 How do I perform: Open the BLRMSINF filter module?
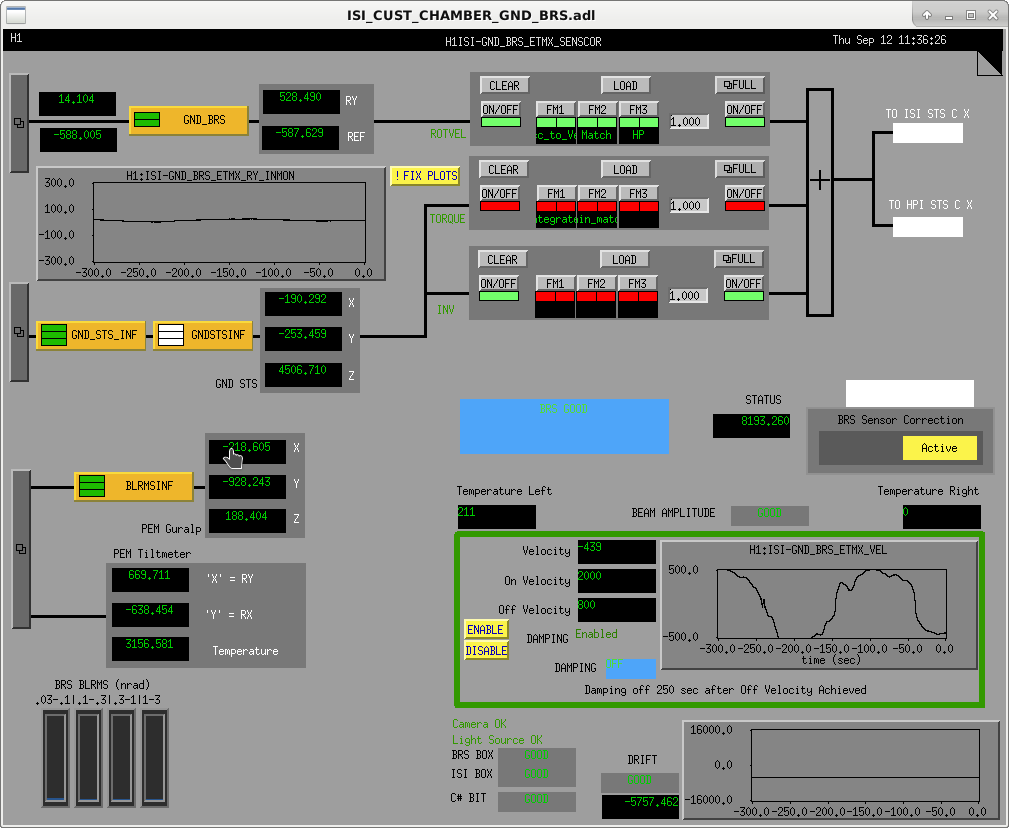(x=134, y=486)
